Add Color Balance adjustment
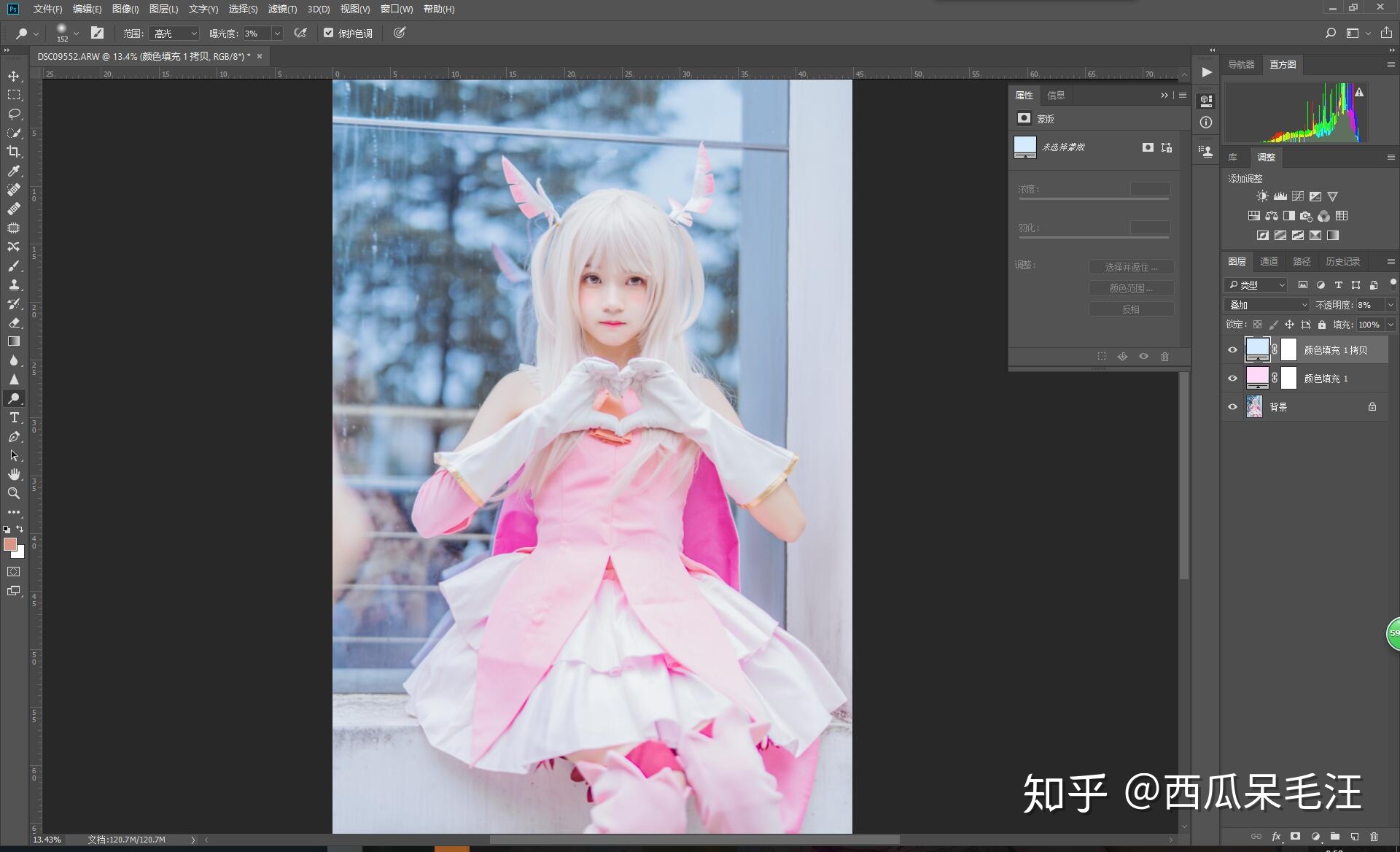 tap(1272, 216)
